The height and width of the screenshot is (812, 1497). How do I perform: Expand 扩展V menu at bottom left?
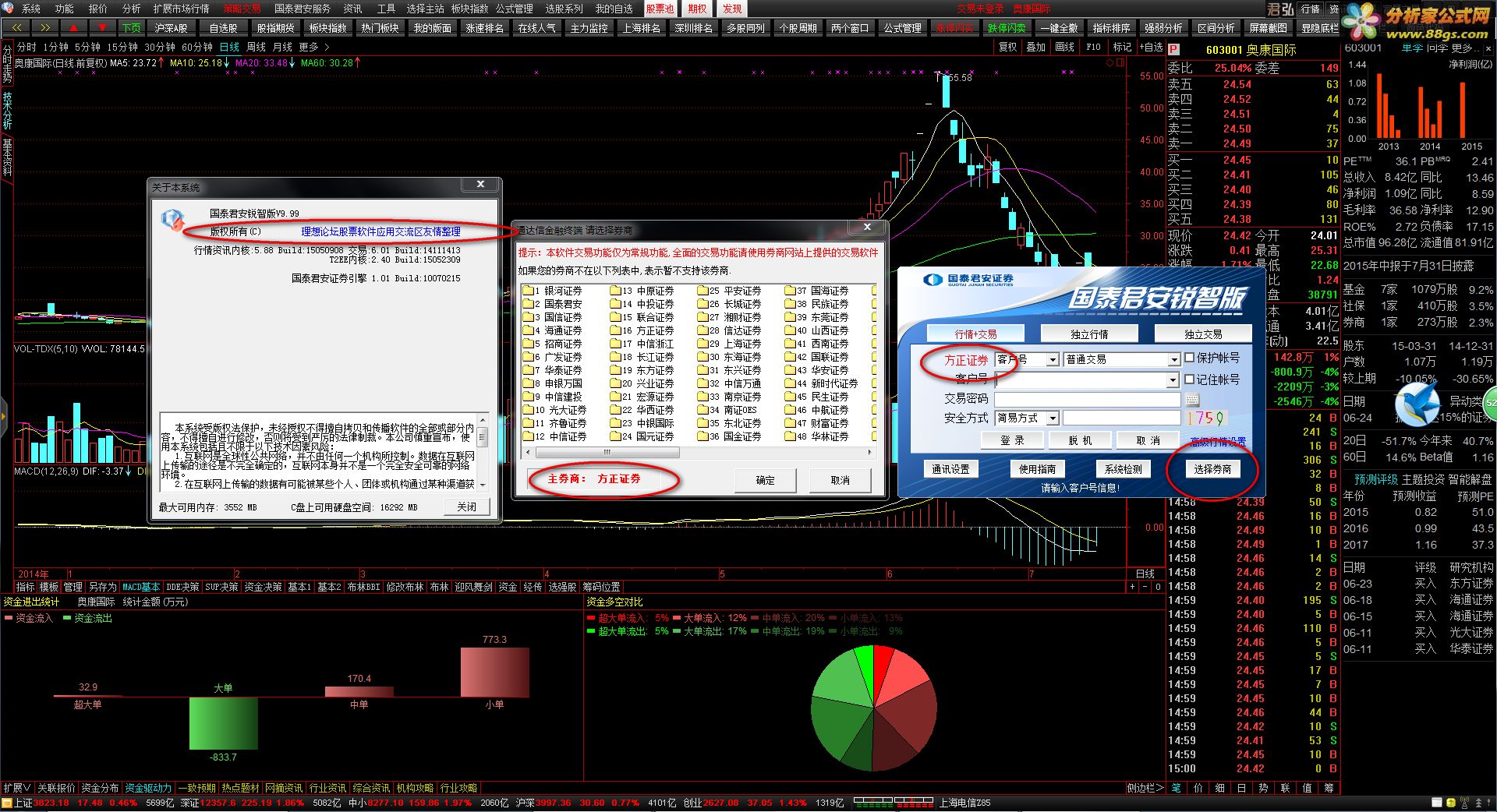tap(17, 788)
